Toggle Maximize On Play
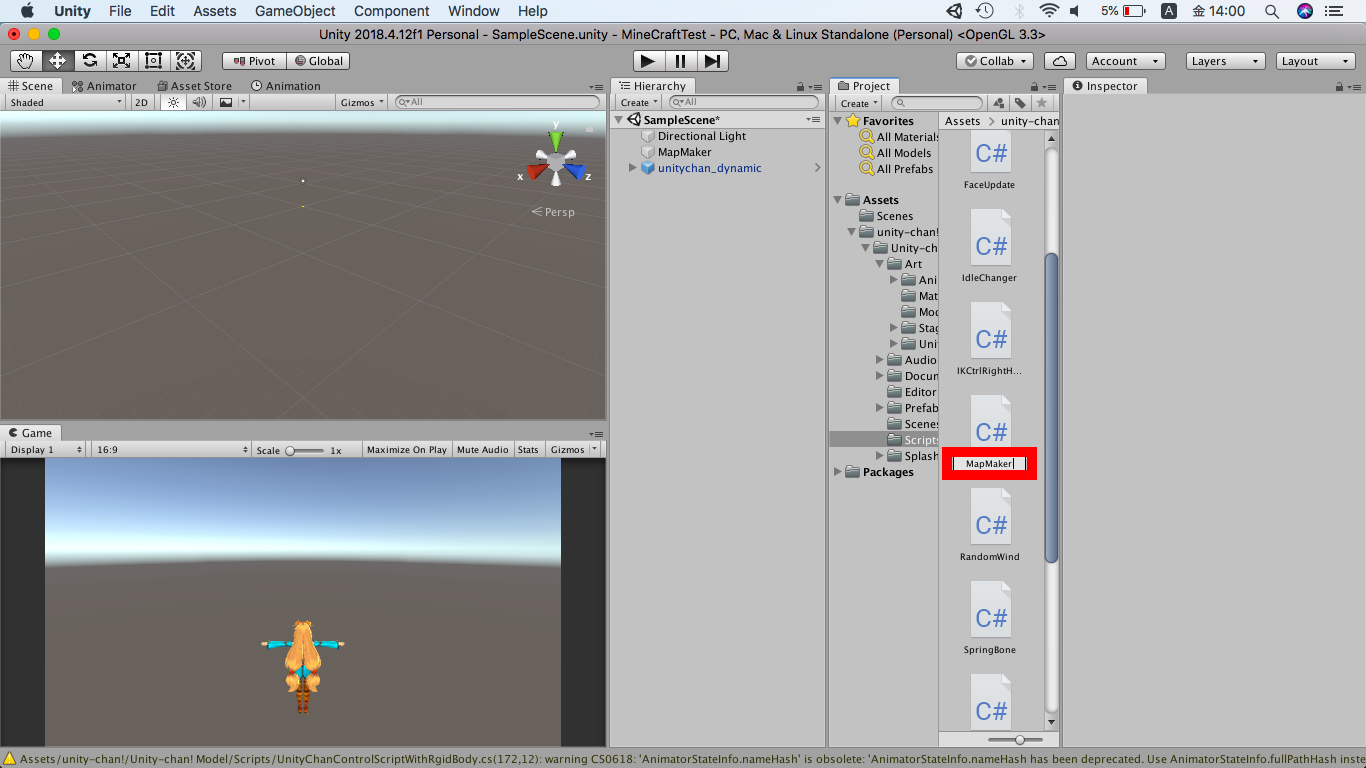The height and width of the screenshot is (768, 1366). (x=407, y=450)
